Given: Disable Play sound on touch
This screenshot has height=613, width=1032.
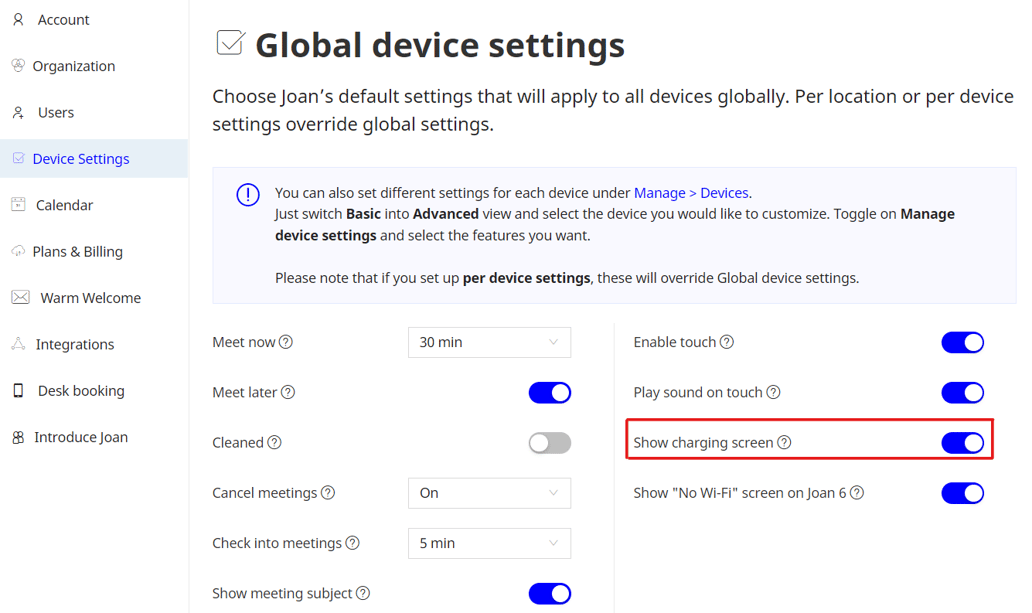Looking at the screenshot, I should tap(962, 392).
